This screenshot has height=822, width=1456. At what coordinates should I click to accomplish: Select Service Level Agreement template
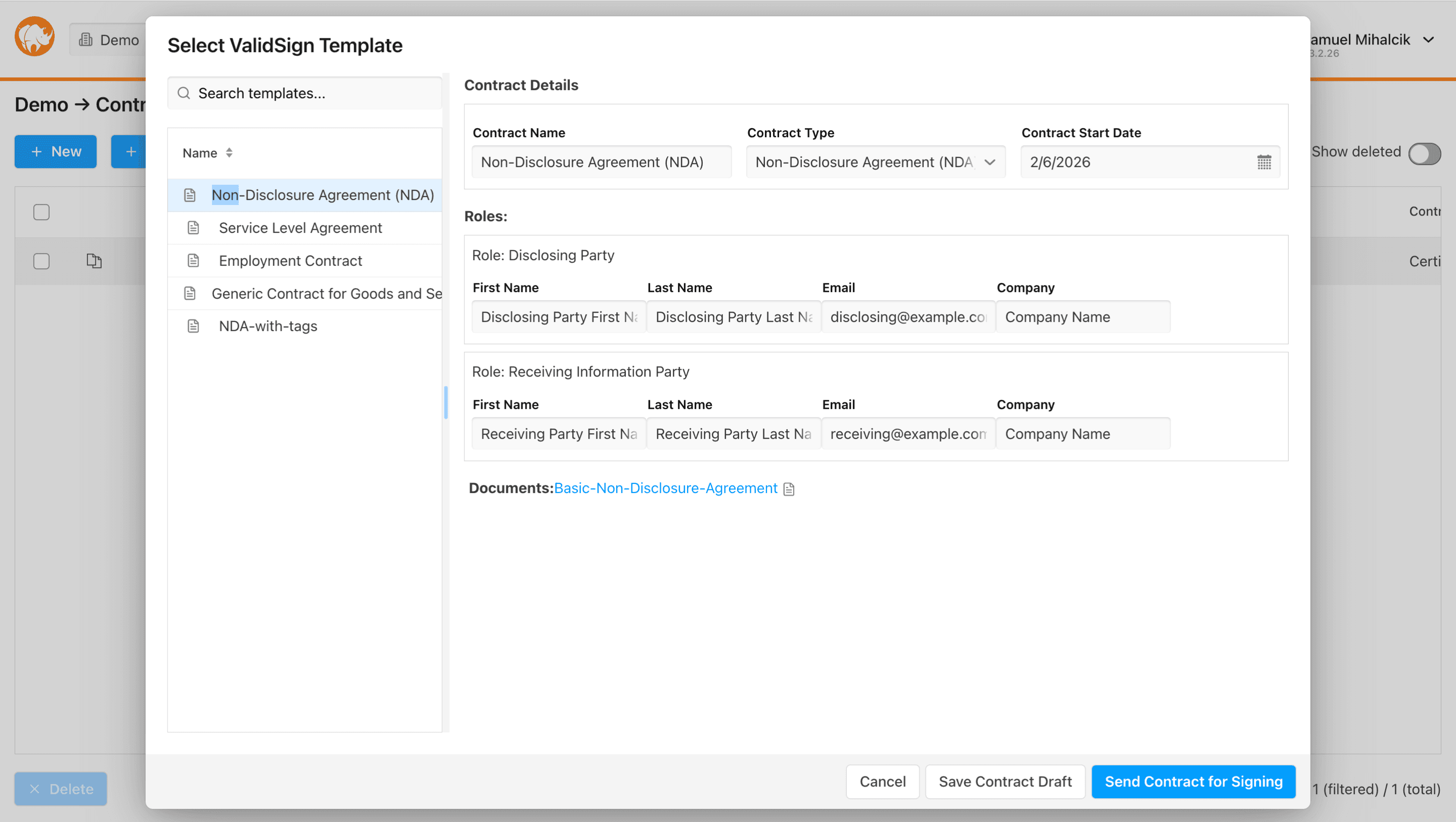pos(300,228)
